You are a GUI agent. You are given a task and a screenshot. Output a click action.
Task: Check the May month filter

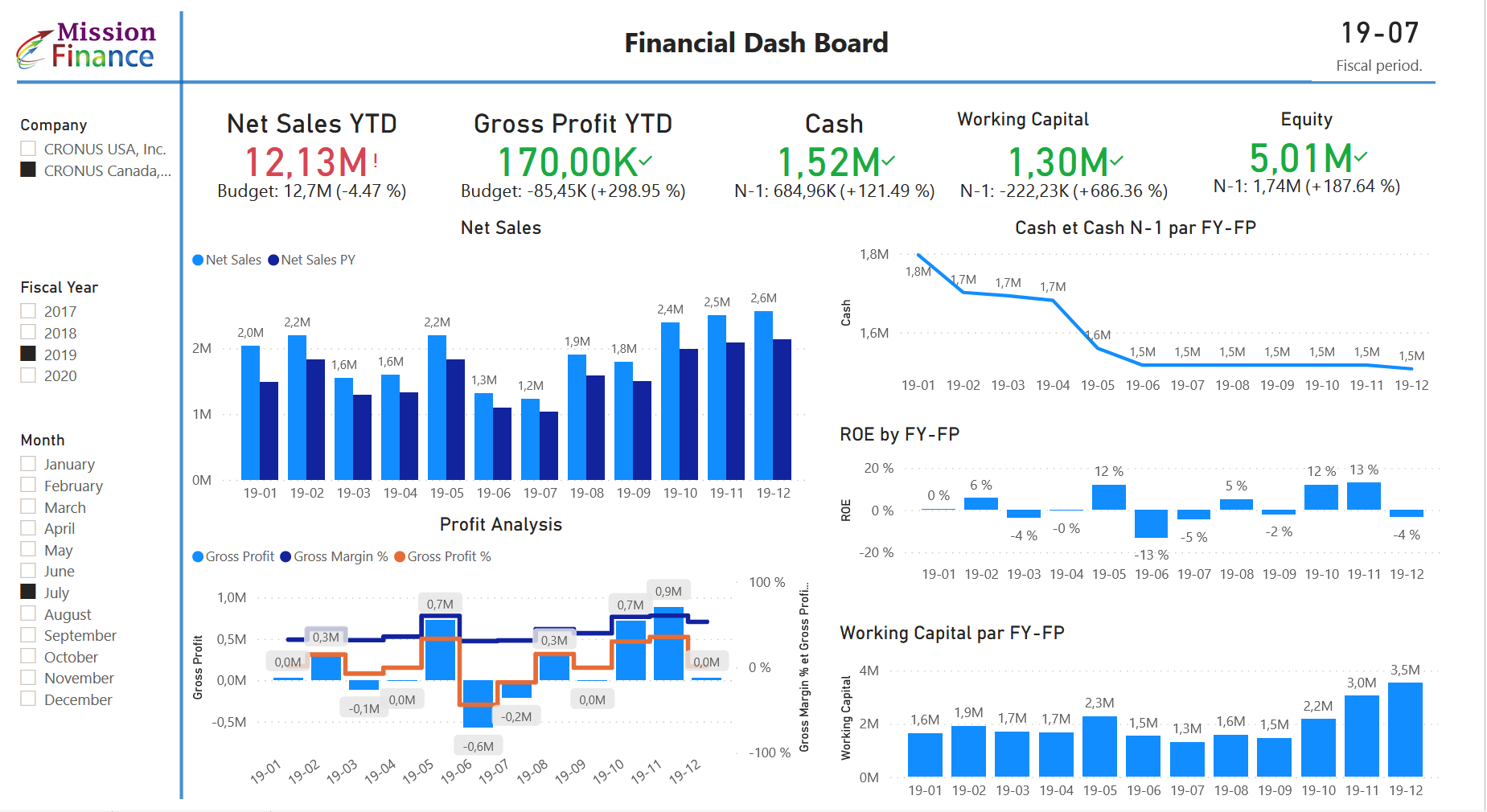pyautogui.click(x=28, y=550)
